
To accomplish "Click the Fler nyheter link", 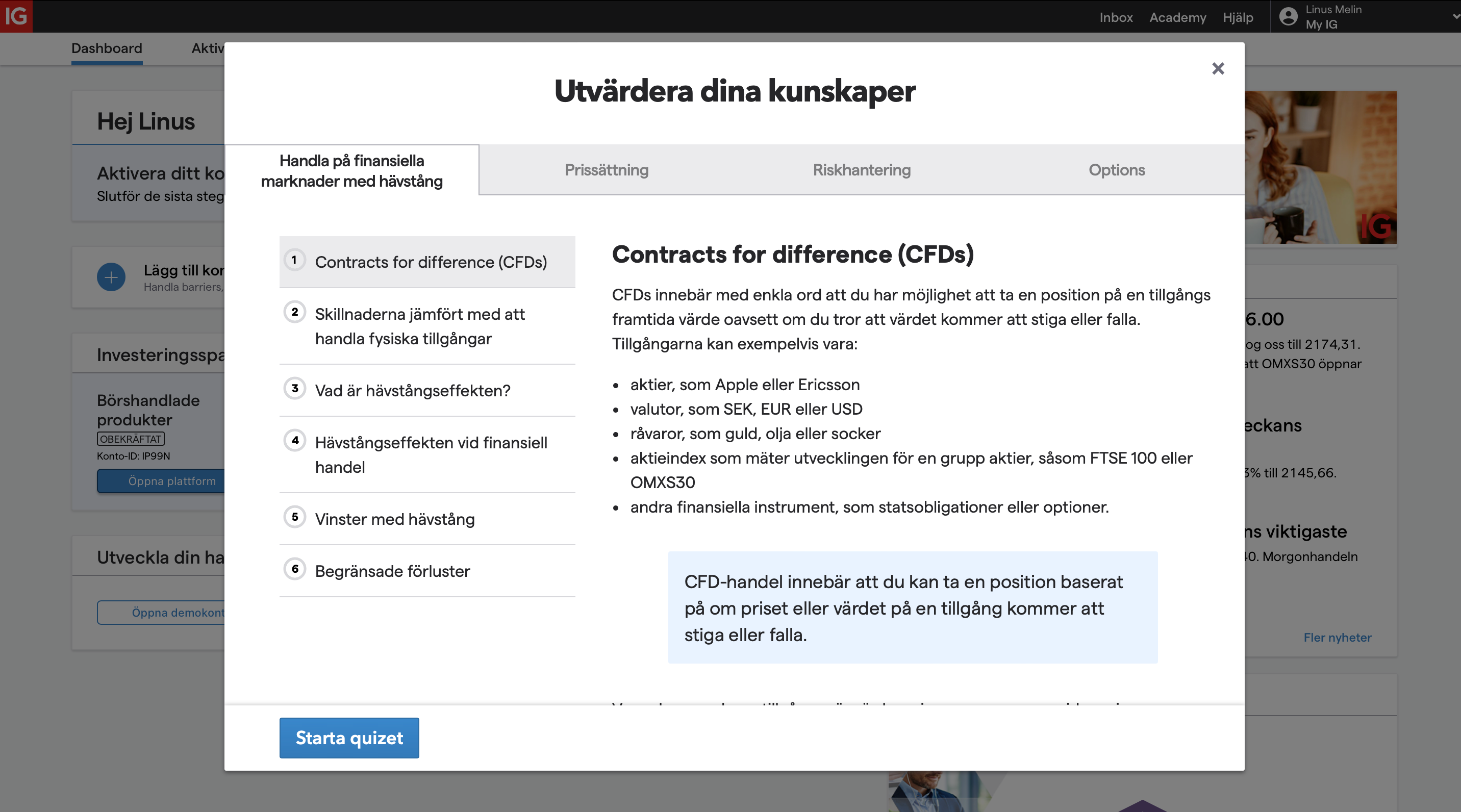I will click(1337, 638).
